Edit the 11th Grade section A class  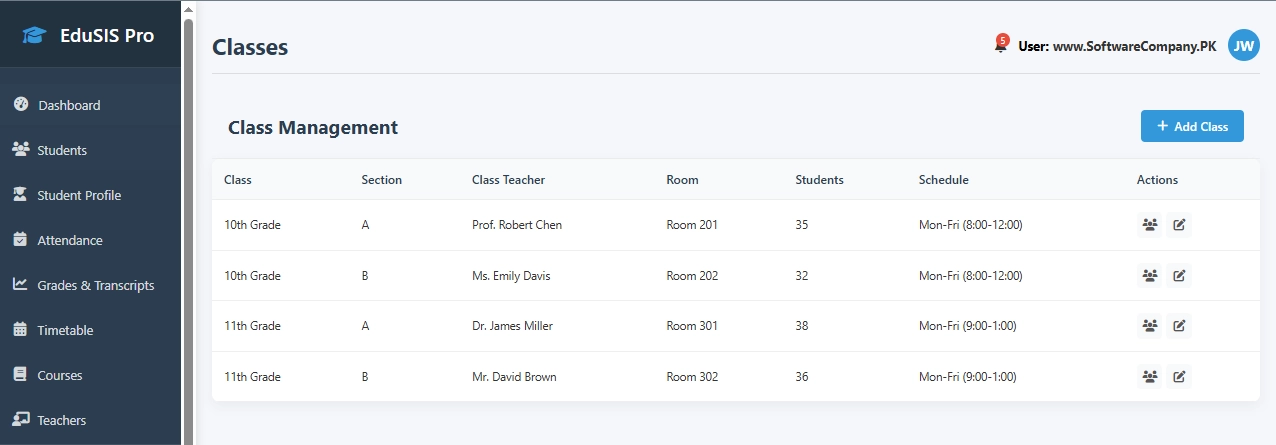click(x=1179, y=326)
